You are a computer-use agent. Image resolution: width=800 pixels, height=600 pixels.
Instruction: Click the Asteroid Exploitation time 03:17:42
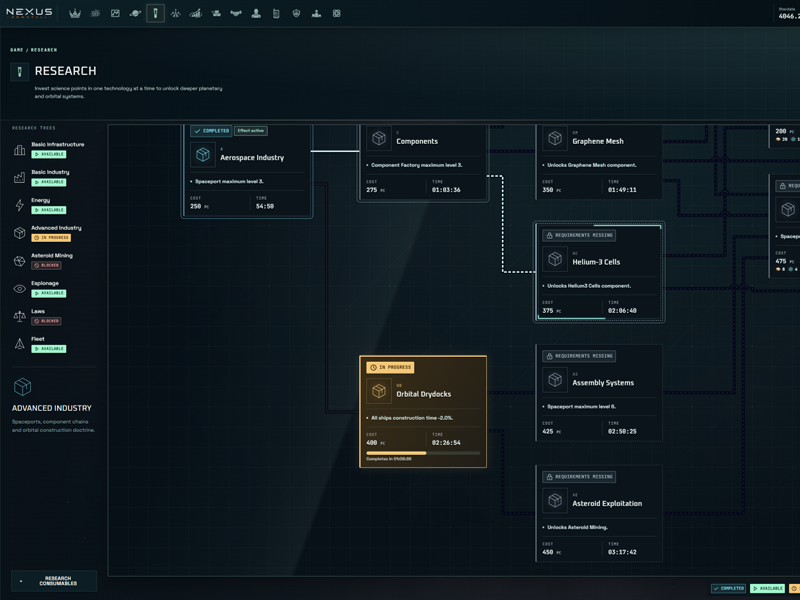click(622, 552)
